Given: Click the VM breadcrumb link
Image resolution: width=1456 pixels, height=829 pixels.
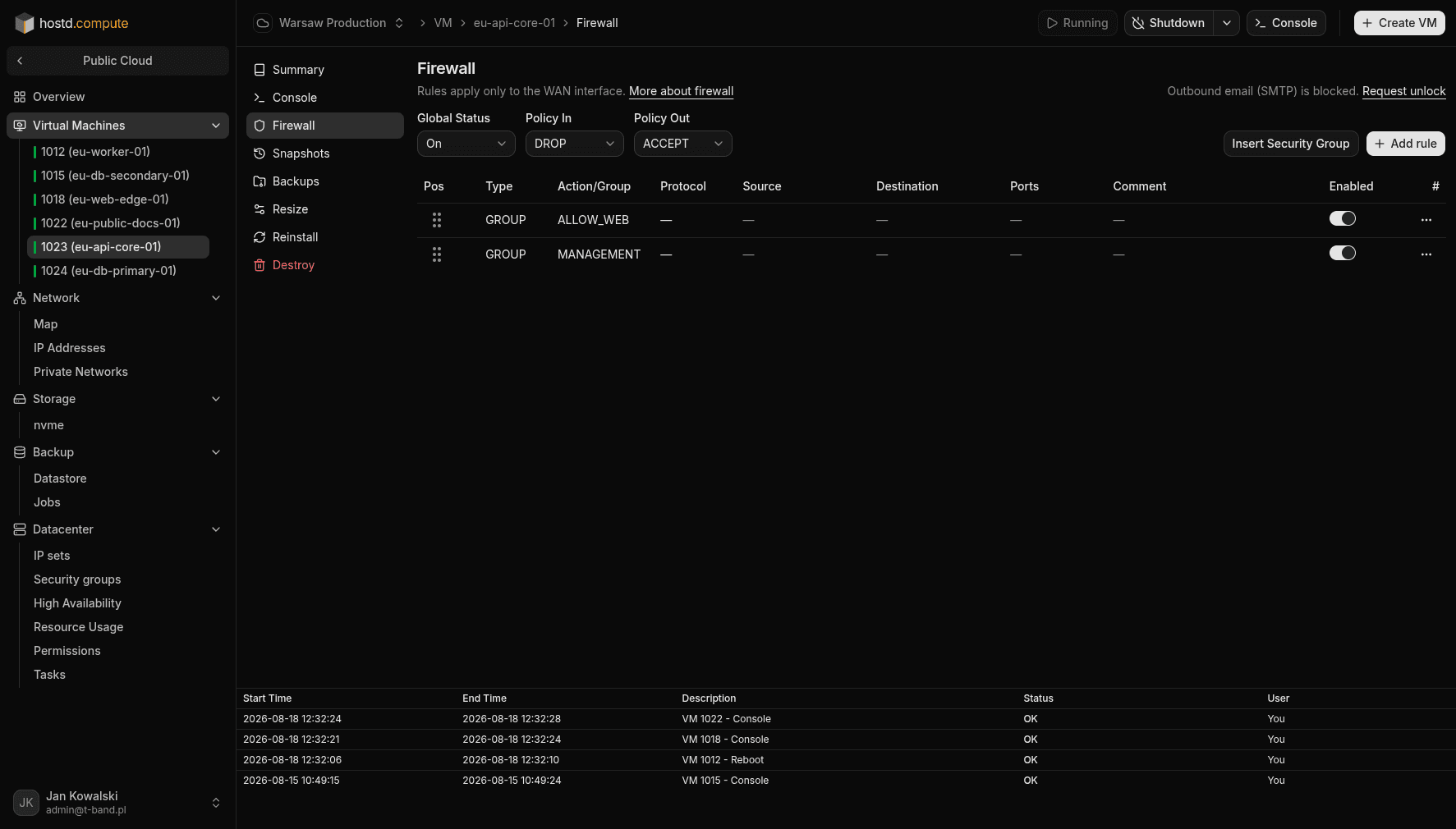Looking at the screenshot, I should [x=443, y=23].
